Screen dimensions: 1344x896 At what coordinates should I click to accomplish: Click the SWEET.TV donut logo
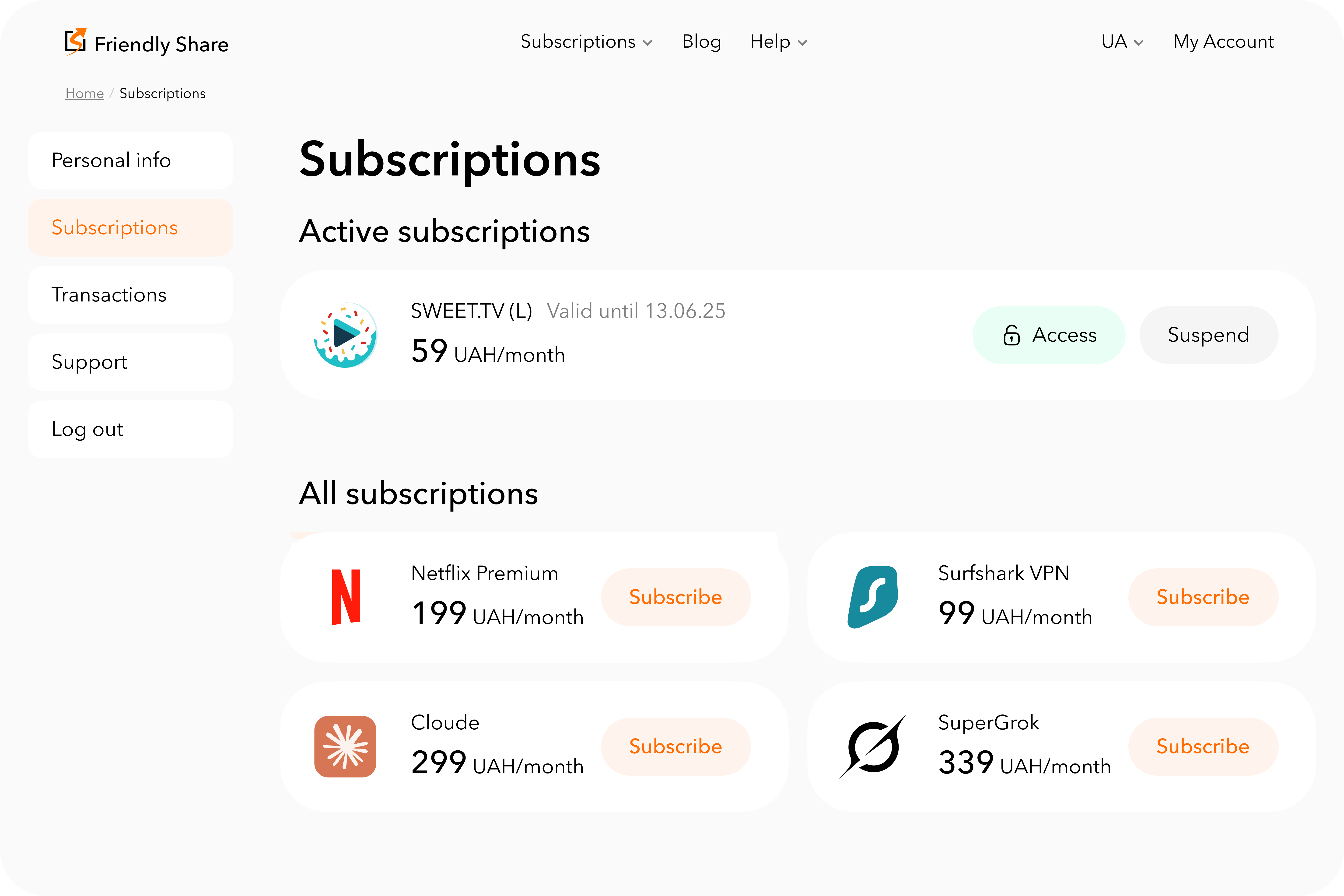coord(345,335)
